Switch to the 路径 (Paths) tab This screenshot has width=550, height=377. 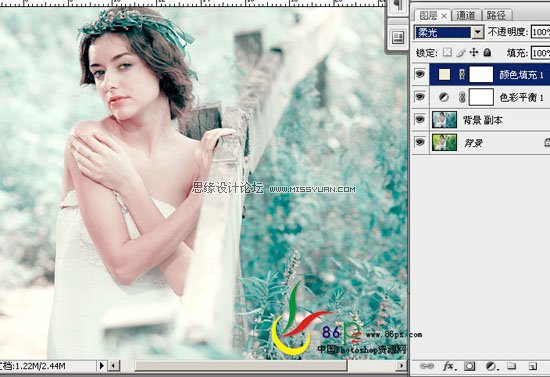(496, 15)
